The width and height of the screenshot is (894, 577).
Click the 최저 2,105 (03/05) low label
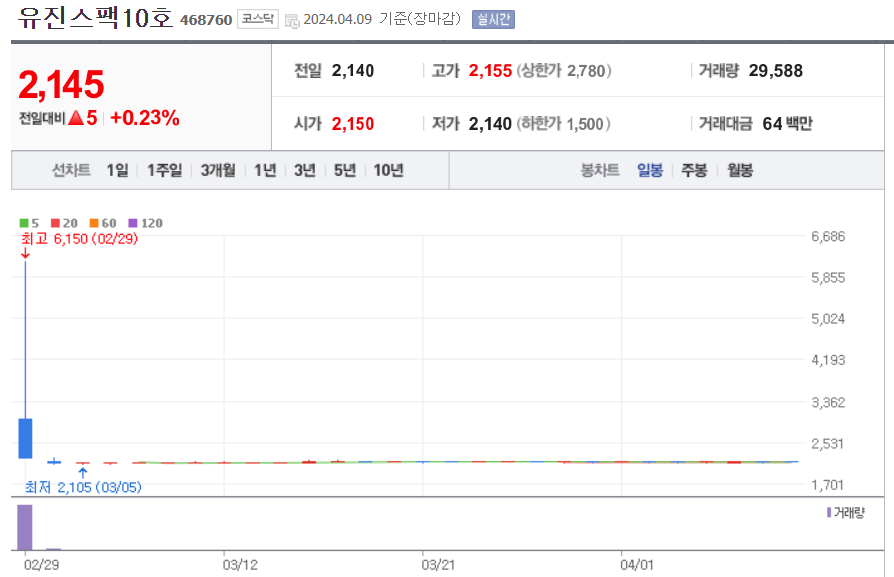coord(83,487)
